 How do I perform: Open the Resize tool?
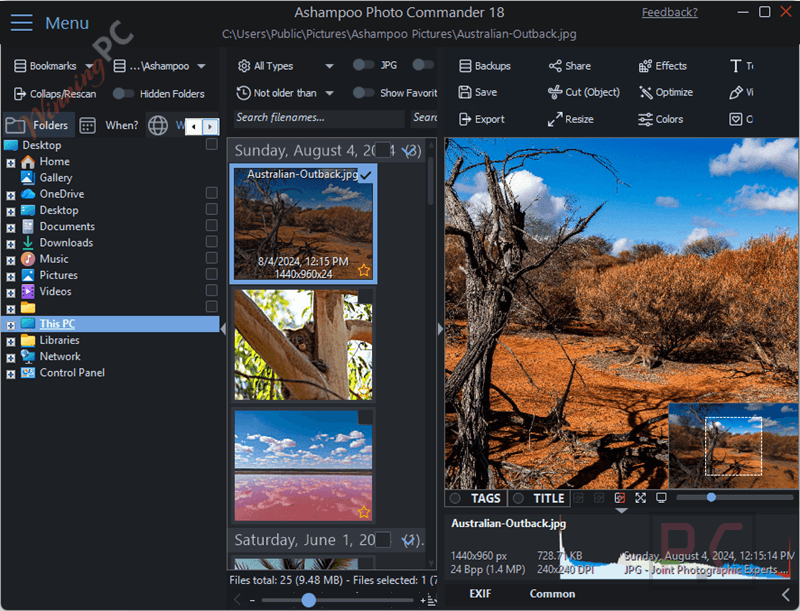(570, 119)
